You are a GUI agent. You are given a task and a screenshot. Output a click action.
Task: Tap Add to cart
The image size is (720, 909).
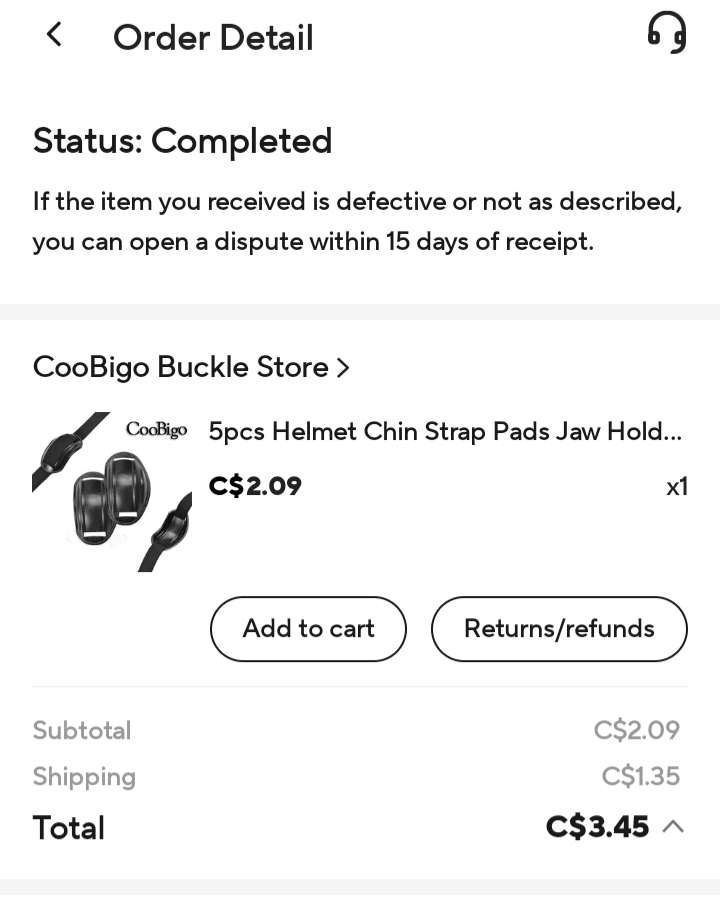tap(308, 629)
